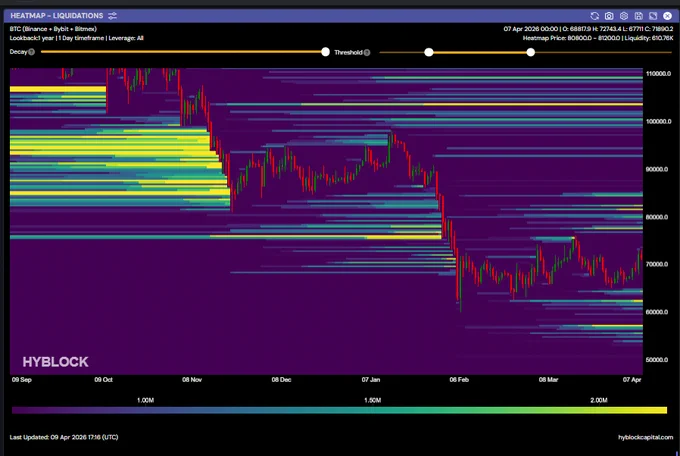Click the 07 Apr date label
Viewport: 680px width, 456px height.
pyautogui.click(x=632, y=380)
